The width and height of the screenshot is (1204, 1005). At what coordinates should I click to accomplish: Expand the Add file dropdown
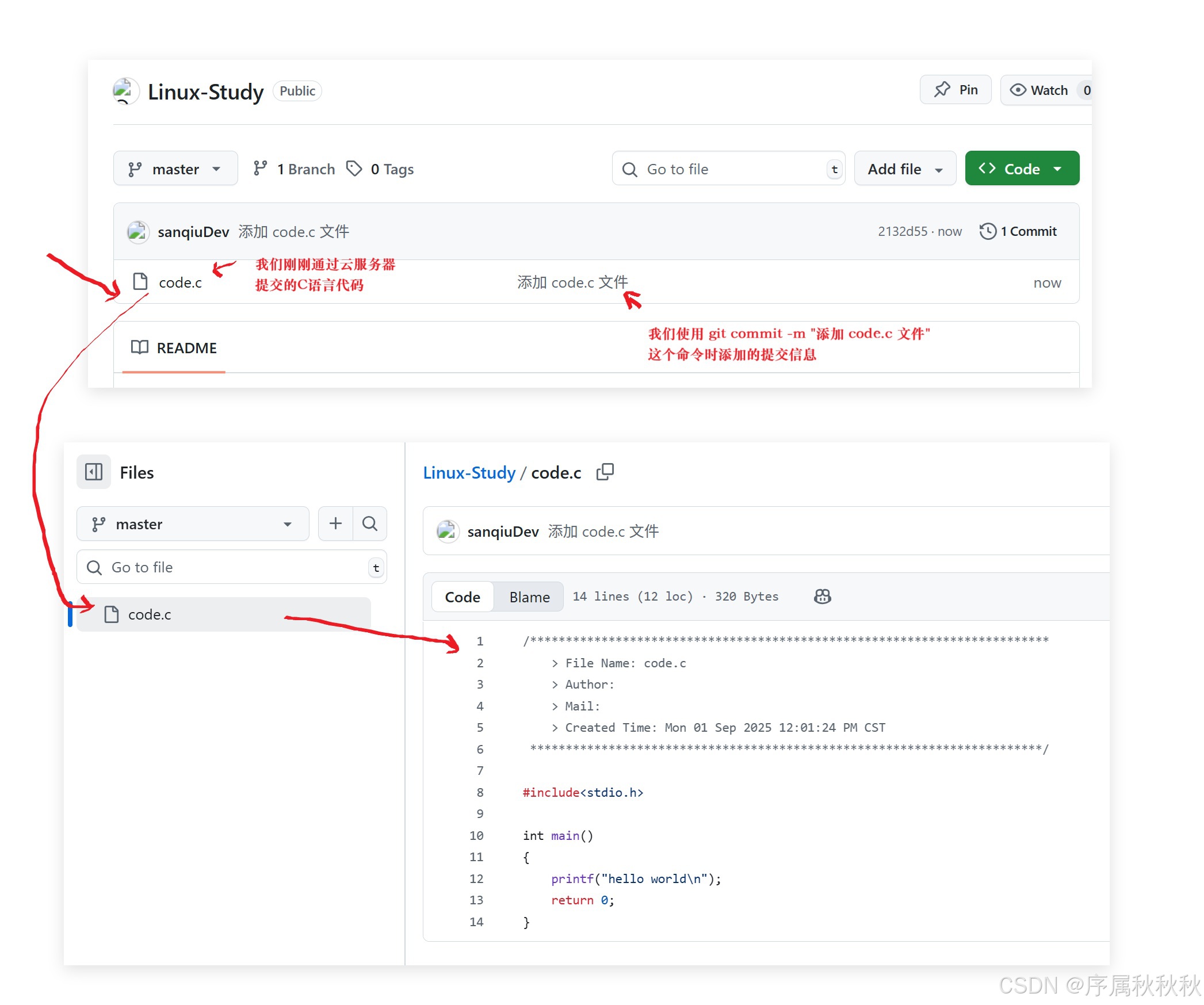(x=904, y=169)
